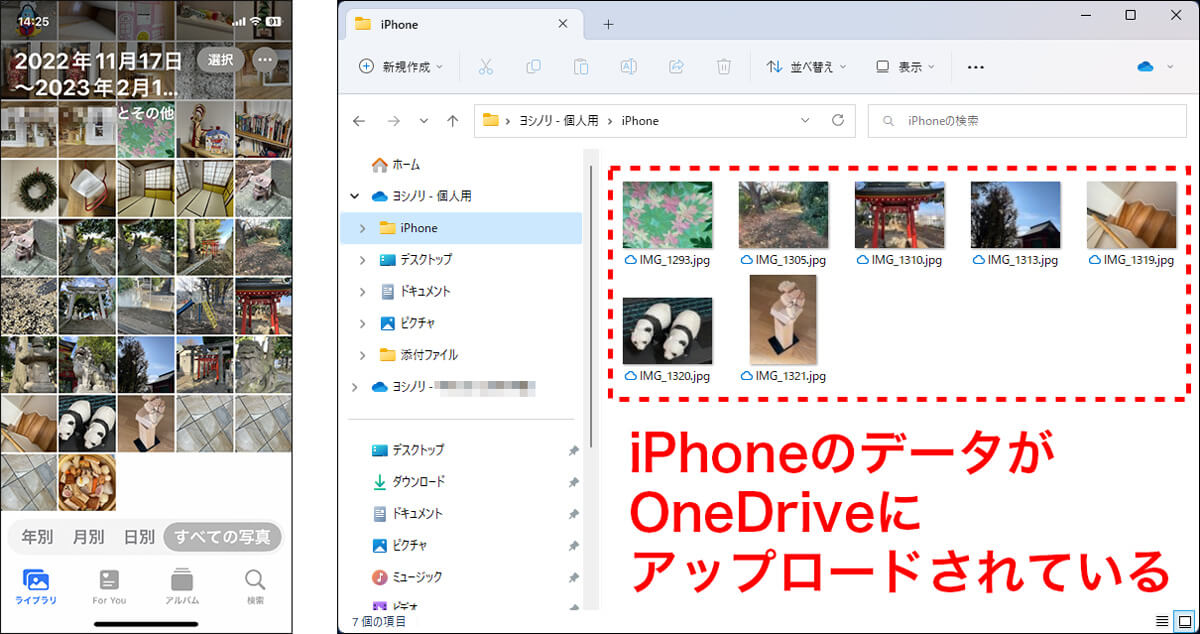Click iPhone segment in address breadcrumb

point(640,121)
